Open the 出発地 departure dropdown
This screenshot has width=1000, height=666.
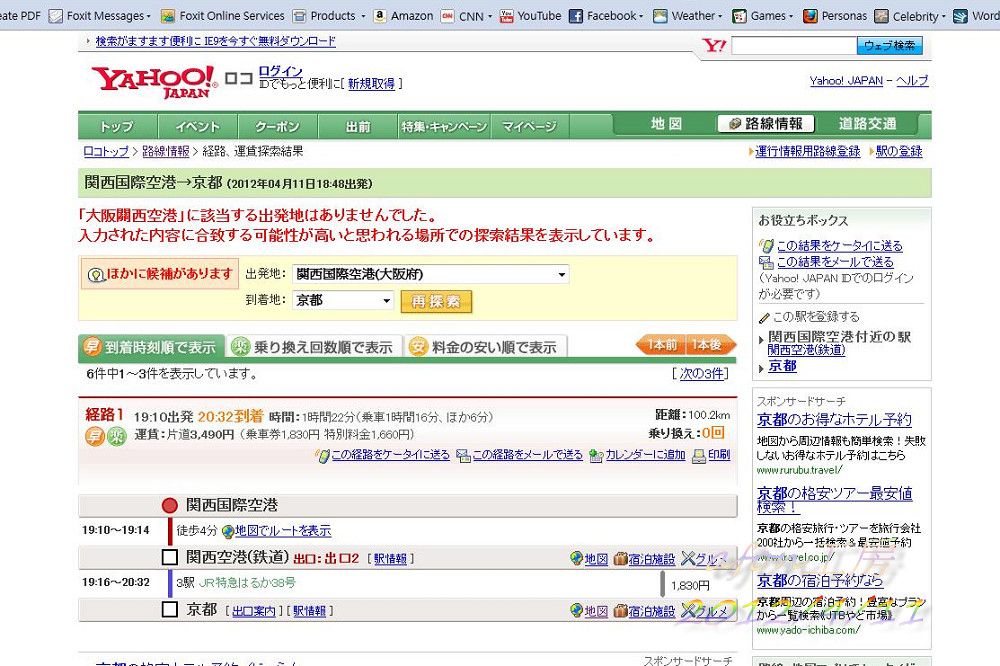562,274
